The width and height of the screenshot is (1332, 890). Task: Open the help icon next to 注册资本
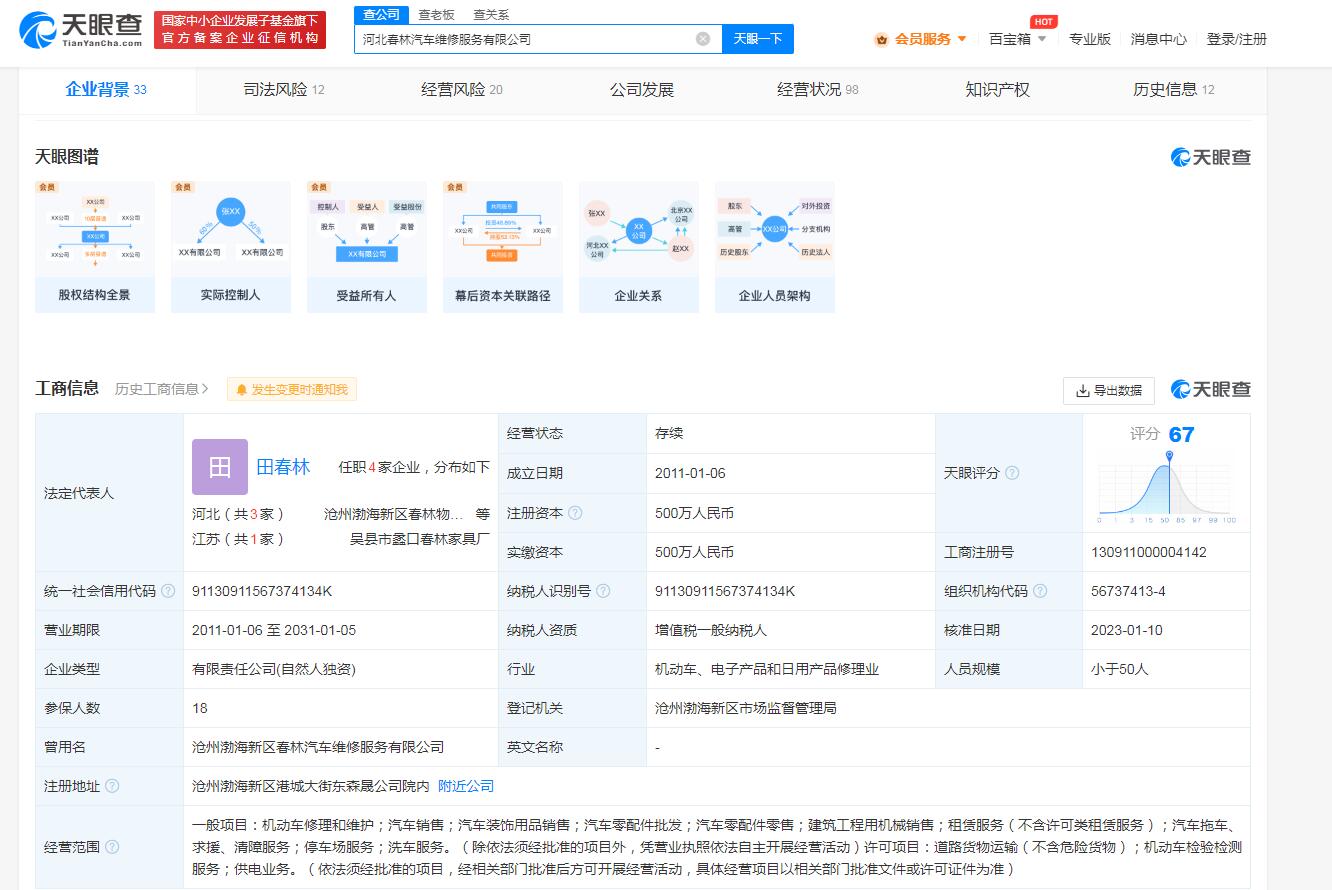(x=575, y=513)
